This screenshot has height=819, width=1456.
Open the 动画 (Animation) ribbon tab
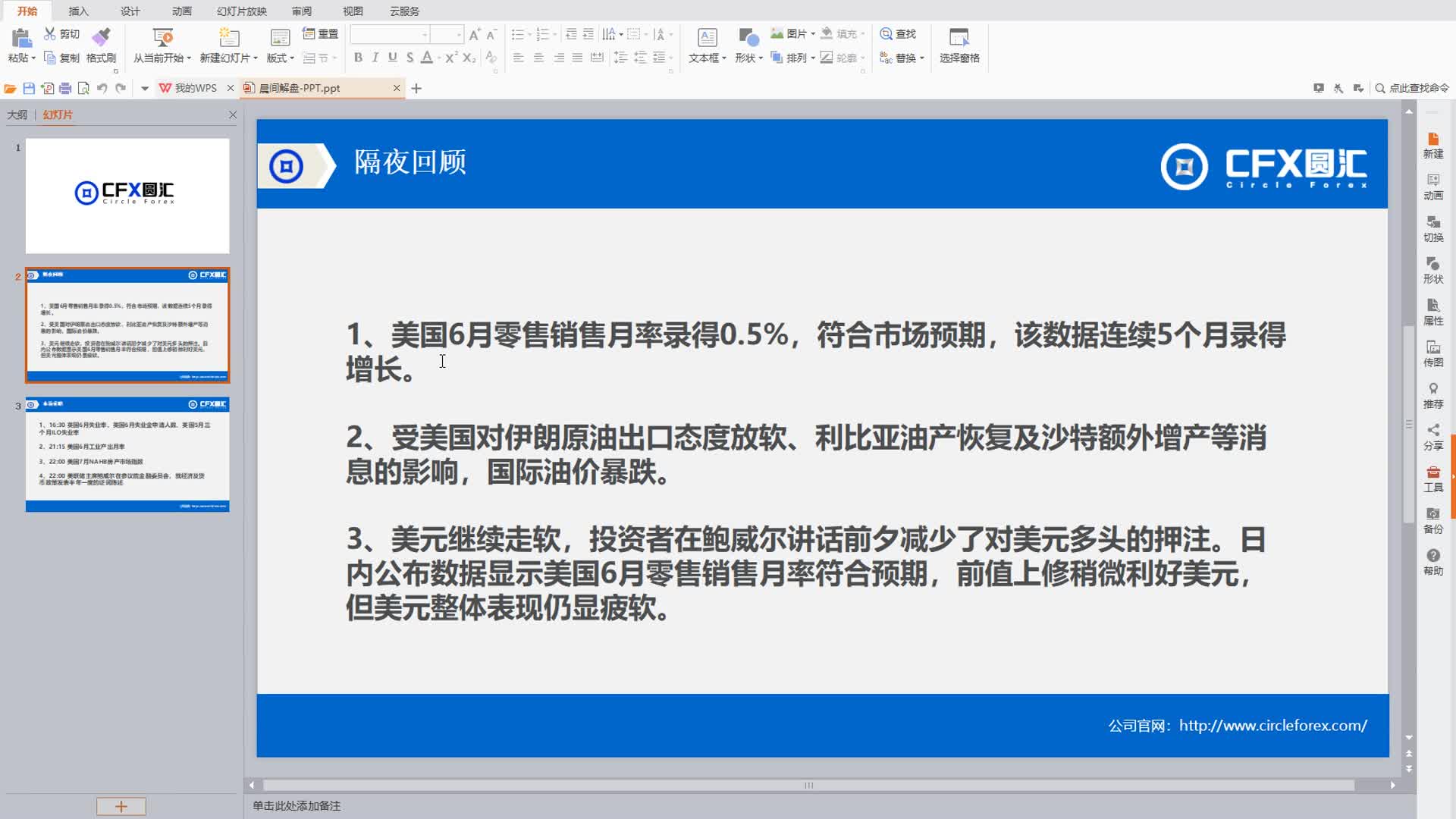coord(181,11)
